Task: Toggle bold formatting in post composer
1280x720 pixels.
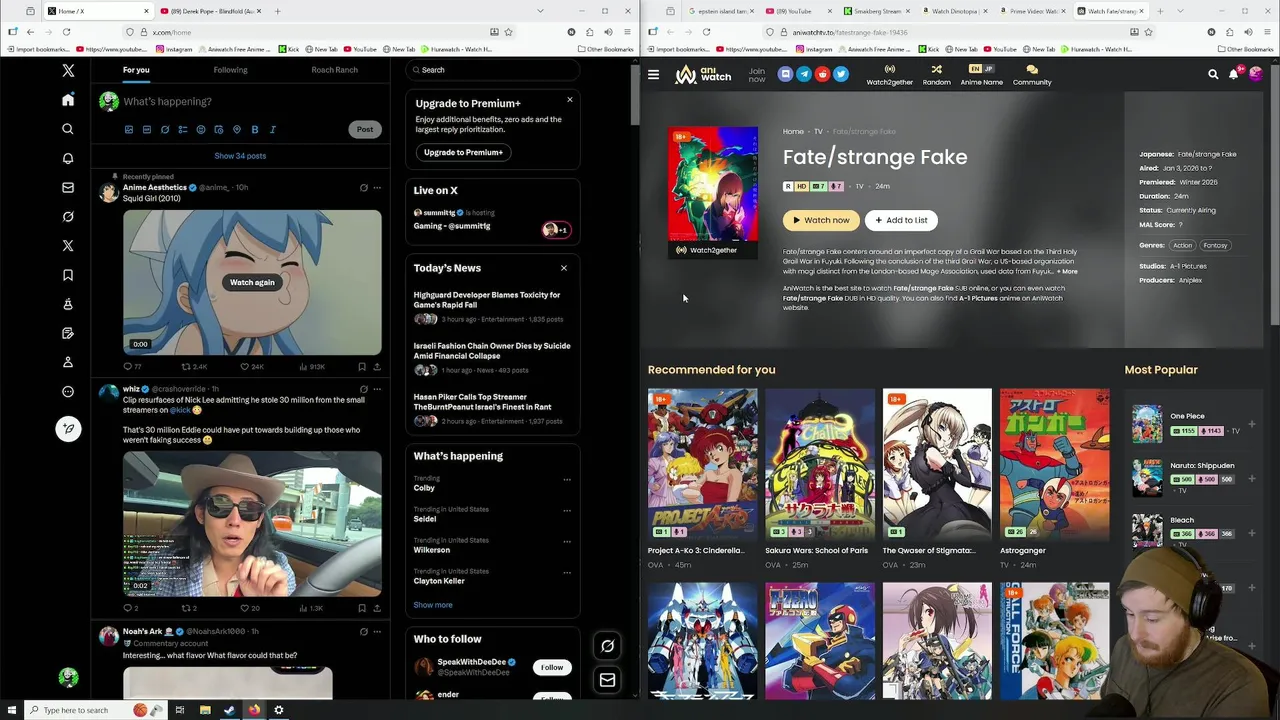Action: click(x=255, y=129)
